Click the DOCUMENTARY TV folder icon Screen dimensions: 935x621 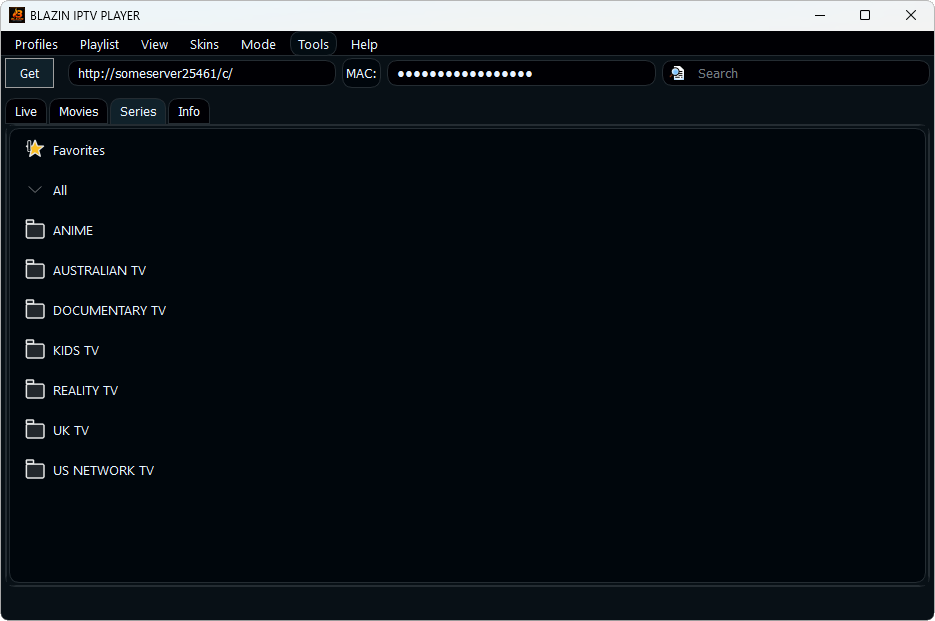pyautogui.click(x=35, y=310)
